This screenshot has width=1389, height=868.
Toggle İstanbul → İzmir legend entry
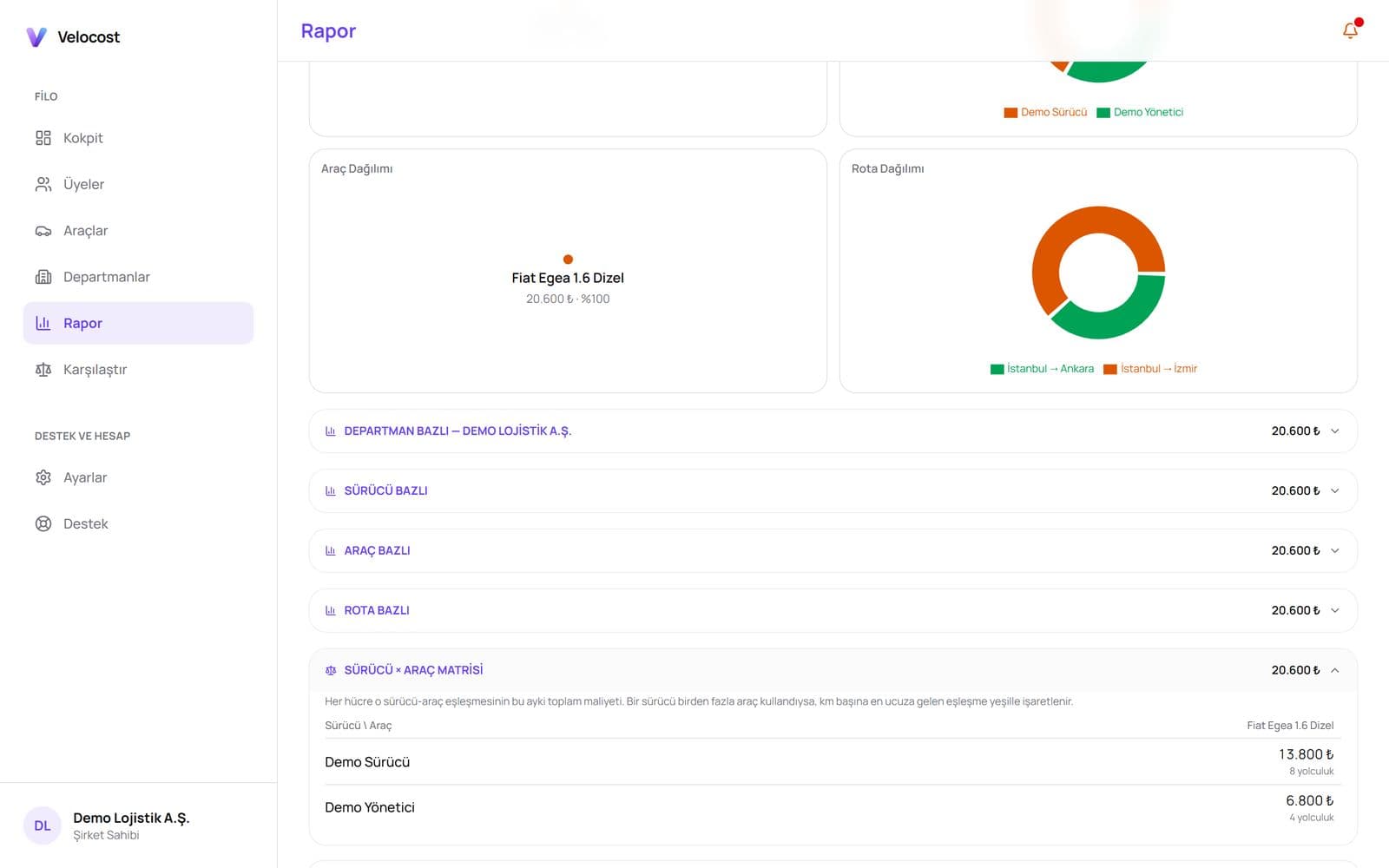[1150, 369]
